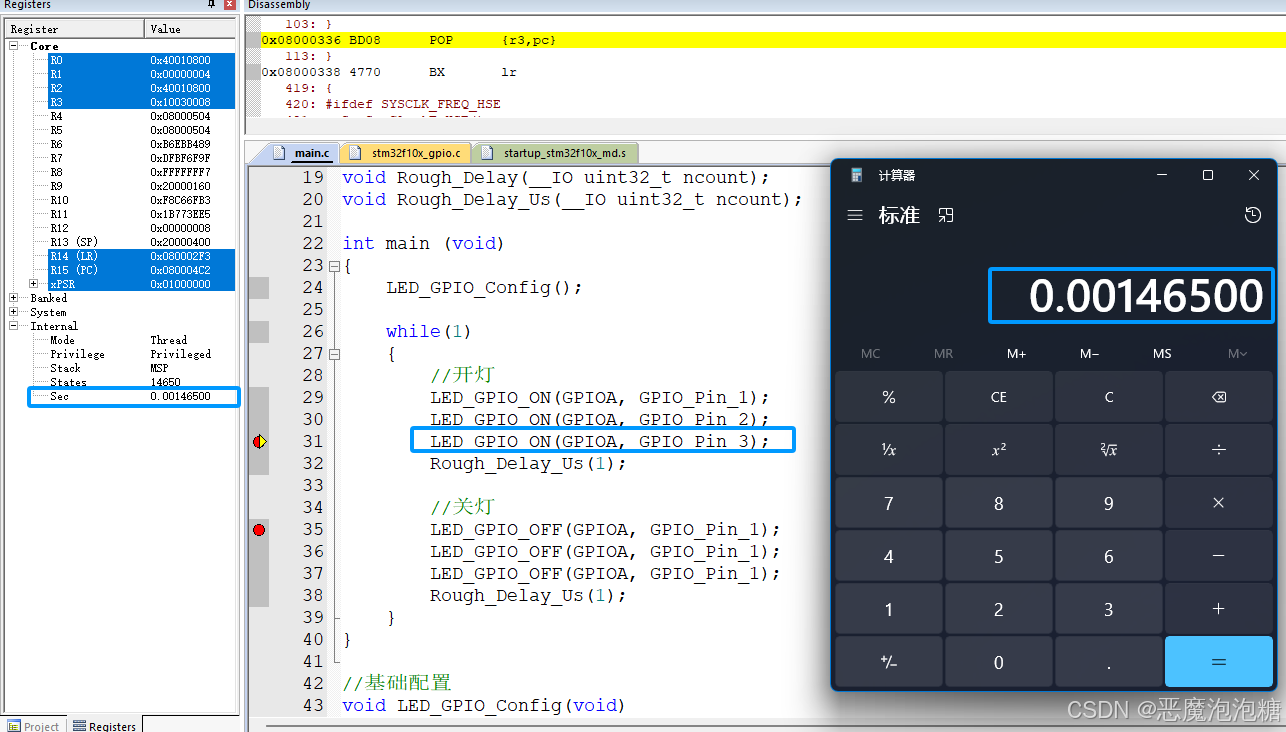Click the calculator plus/minus sign key
Image resolution: width=1286 pixels, height=732 pixels.
coord(889,662)
